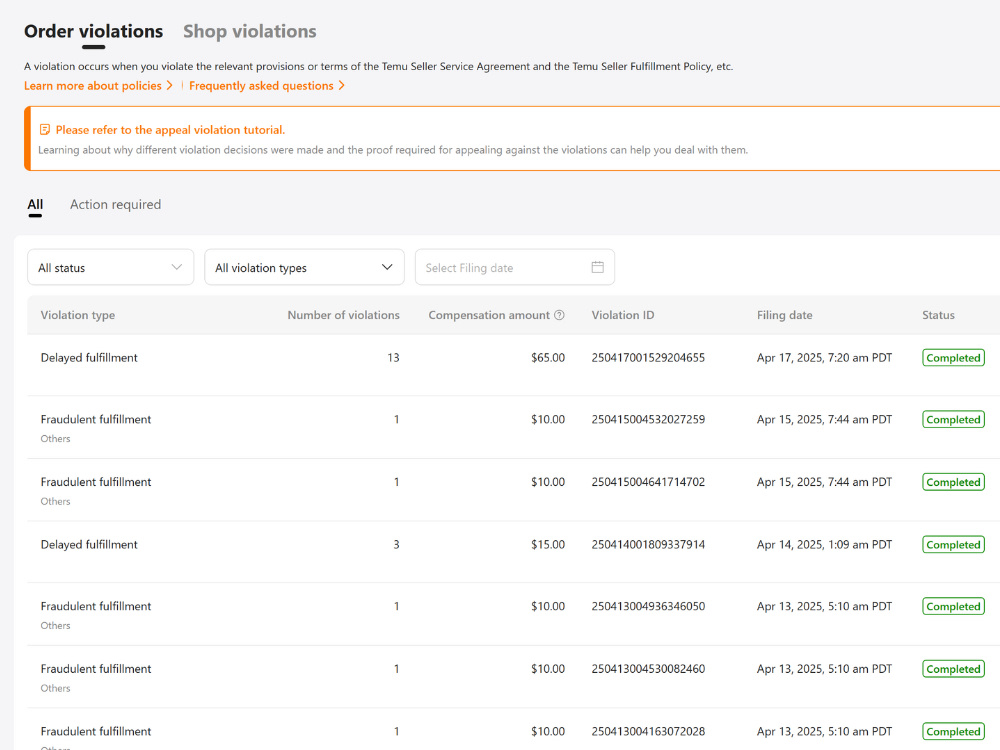The width and height of the screenshot is (1000, 750).
Task: Select the Order violations tab
Action: 93,31
